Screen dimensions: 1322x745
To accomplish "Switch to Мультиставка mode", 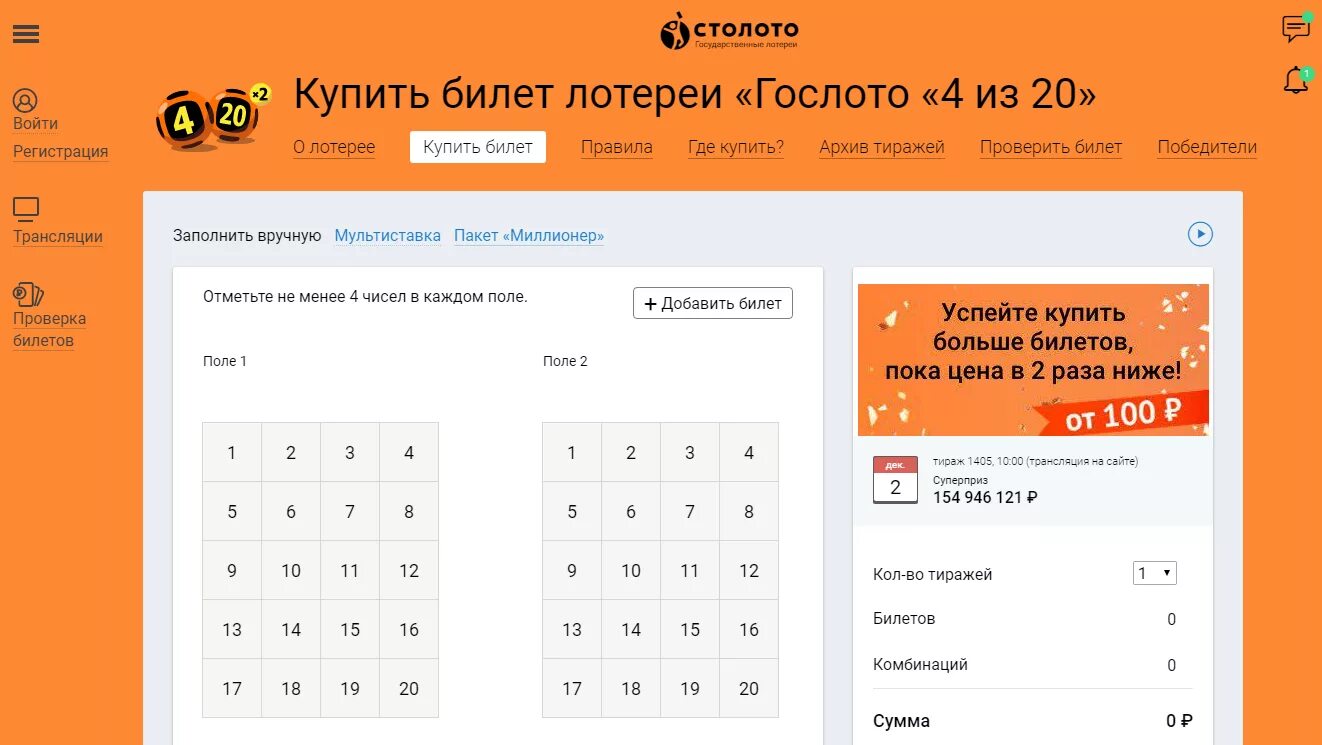I will (x=387, y=236).
